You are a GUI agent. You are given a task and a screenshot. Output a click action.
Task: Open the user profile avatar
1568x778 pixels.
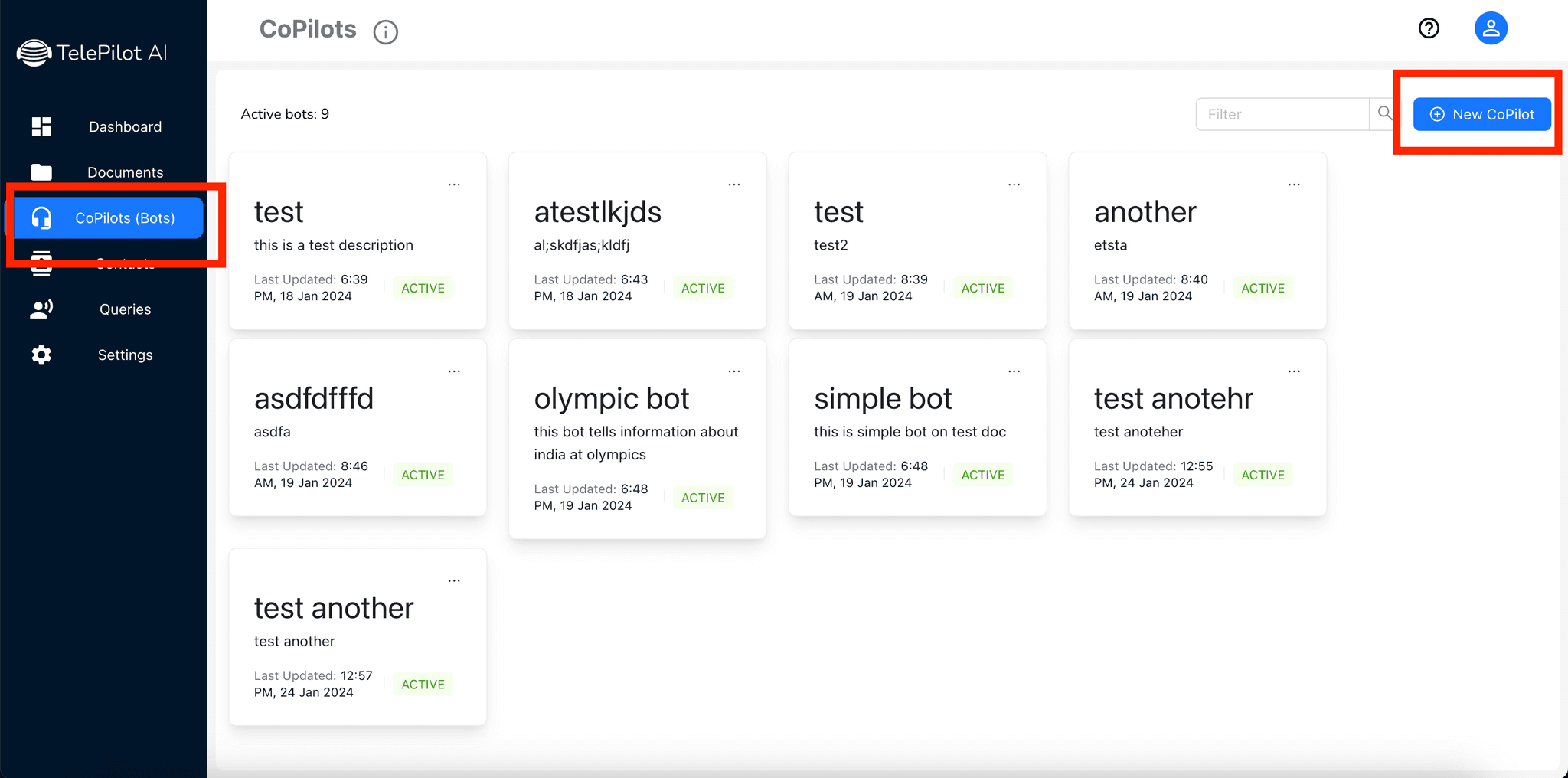click(1491, 28)
